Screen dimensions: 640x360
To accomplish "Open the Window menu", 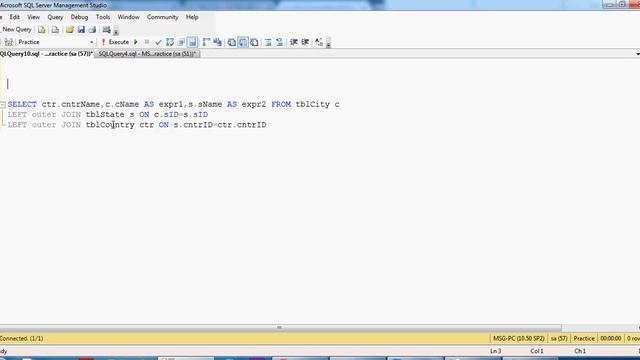I will (x=129, y=17).
